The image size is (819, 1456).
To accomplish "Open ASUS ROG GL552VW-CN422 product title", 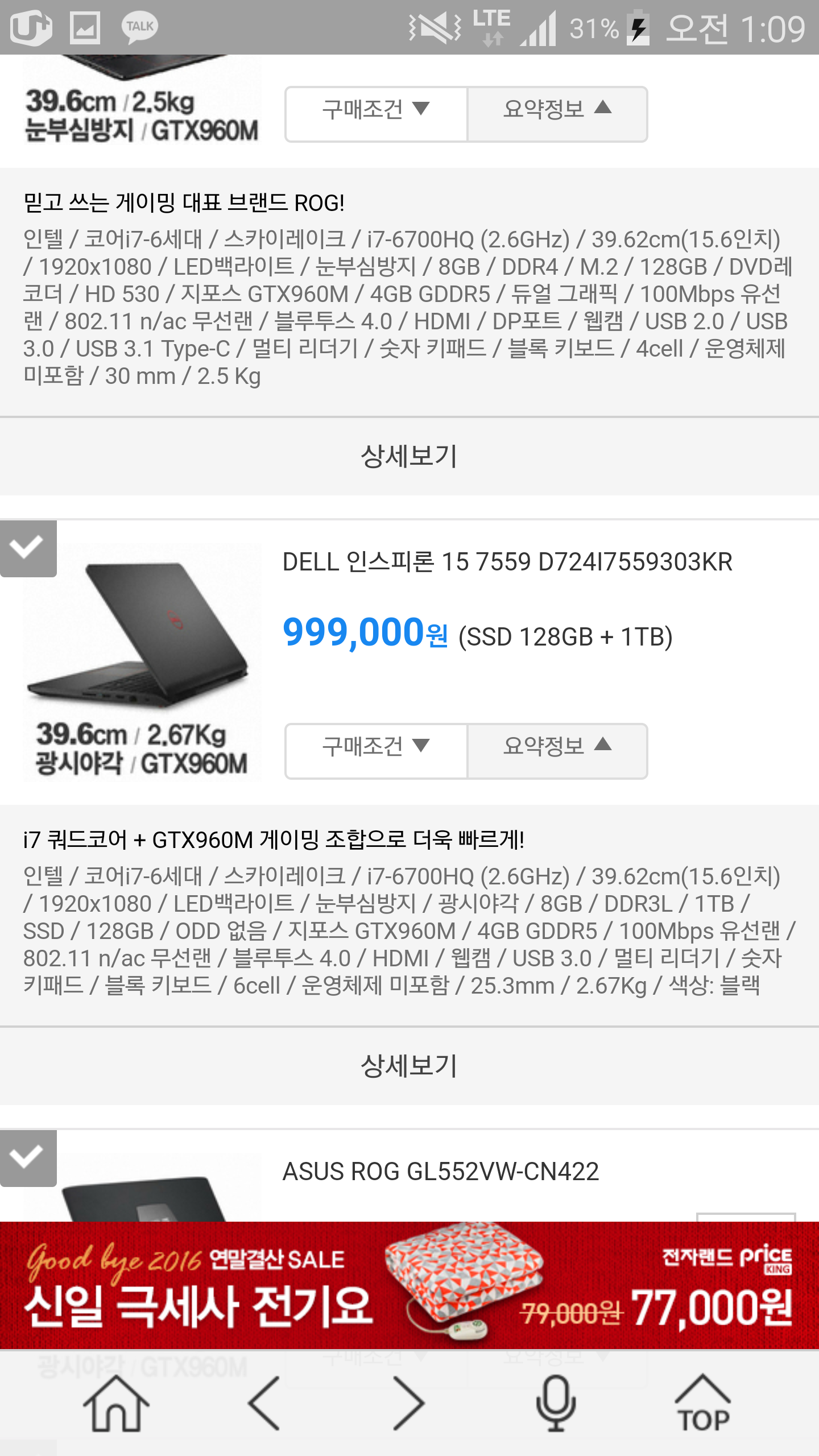I will 441,1172.
